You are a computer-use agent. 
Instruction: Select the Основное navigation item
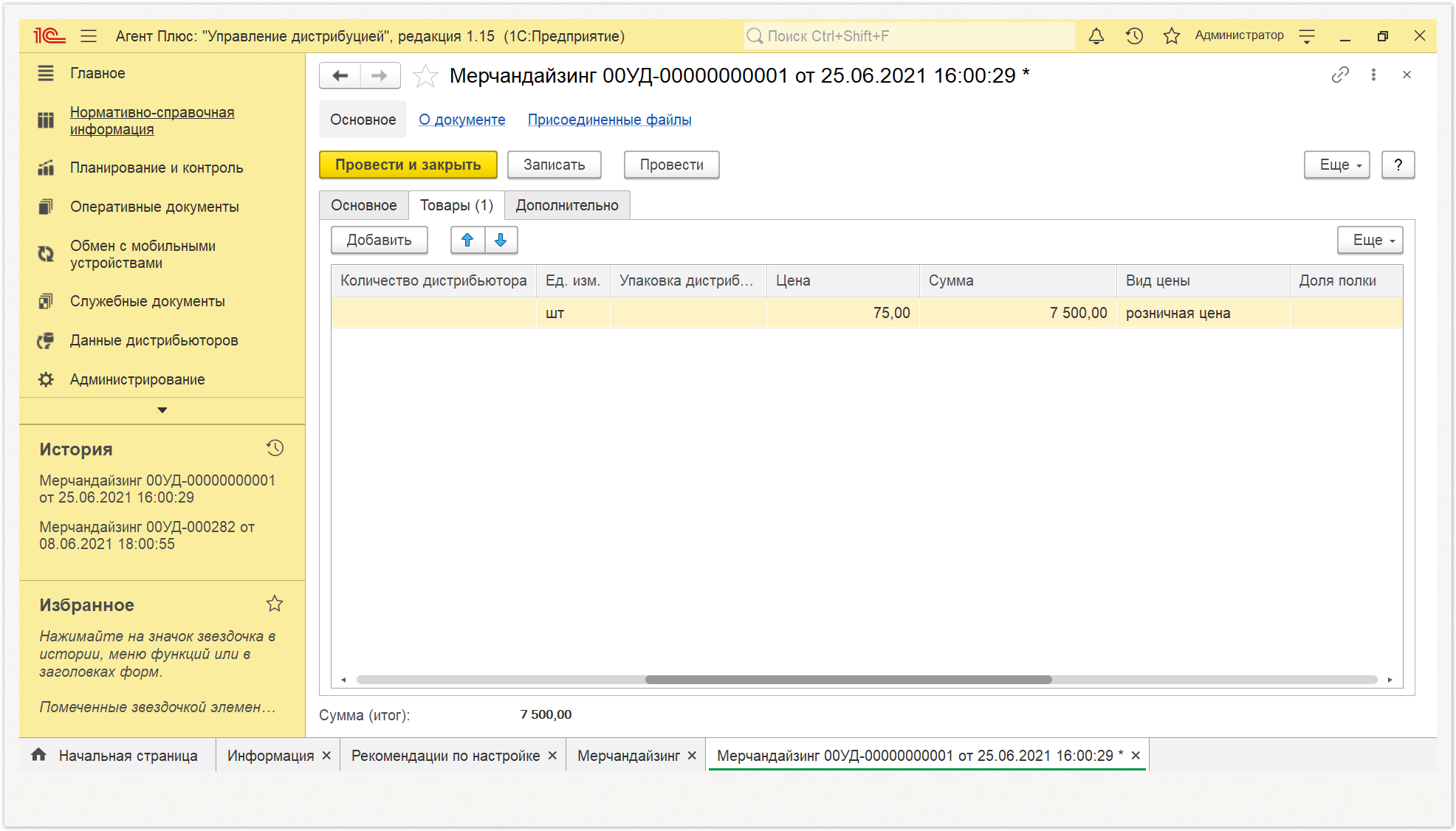363,120
